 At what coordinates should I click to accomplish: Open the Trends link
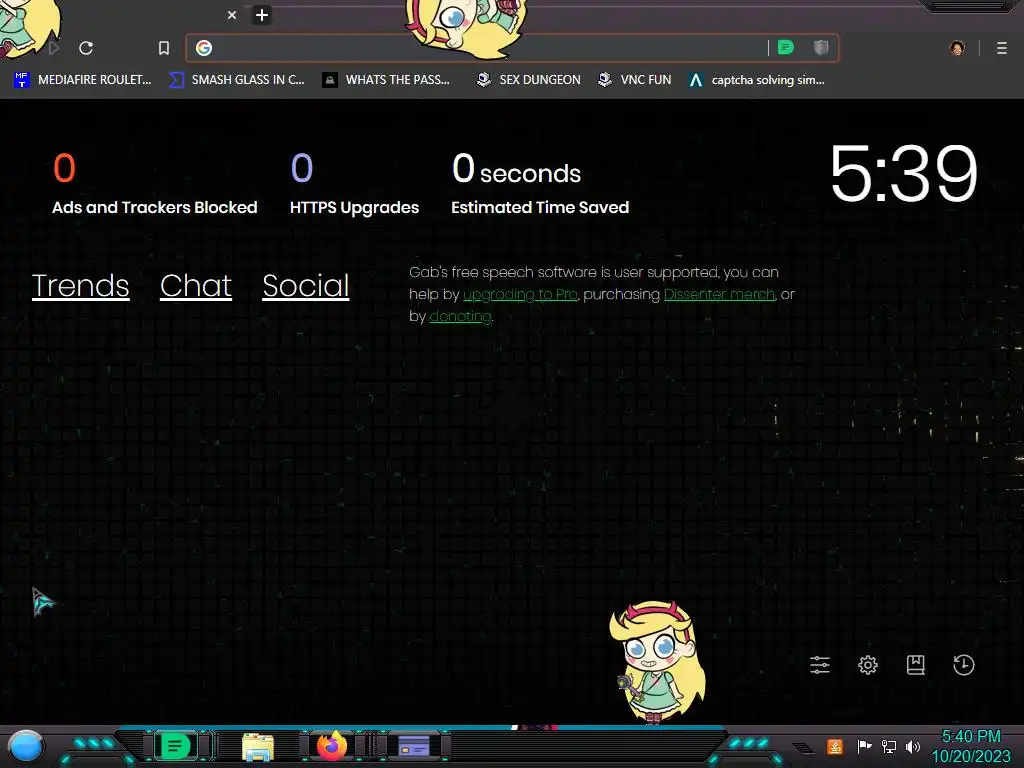coord(80,285)
